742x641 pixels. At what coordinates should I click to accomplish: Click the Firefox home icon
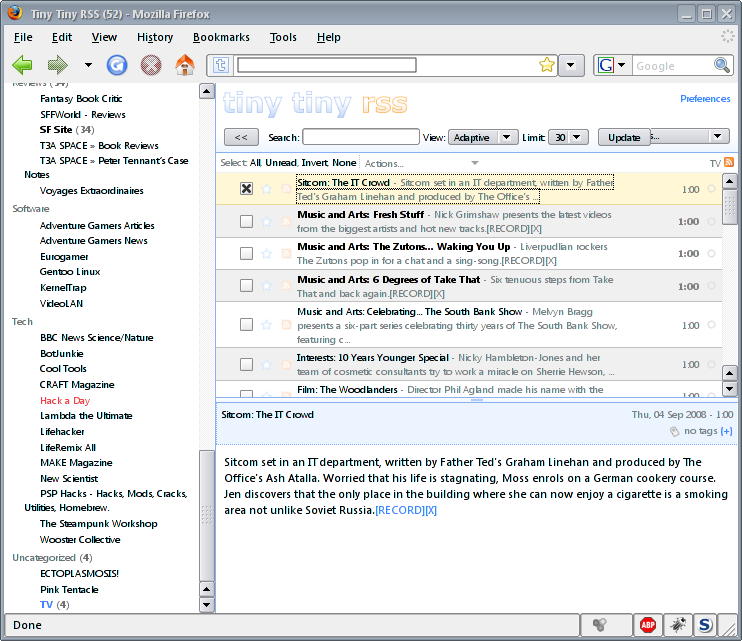[x=184, y=66]
